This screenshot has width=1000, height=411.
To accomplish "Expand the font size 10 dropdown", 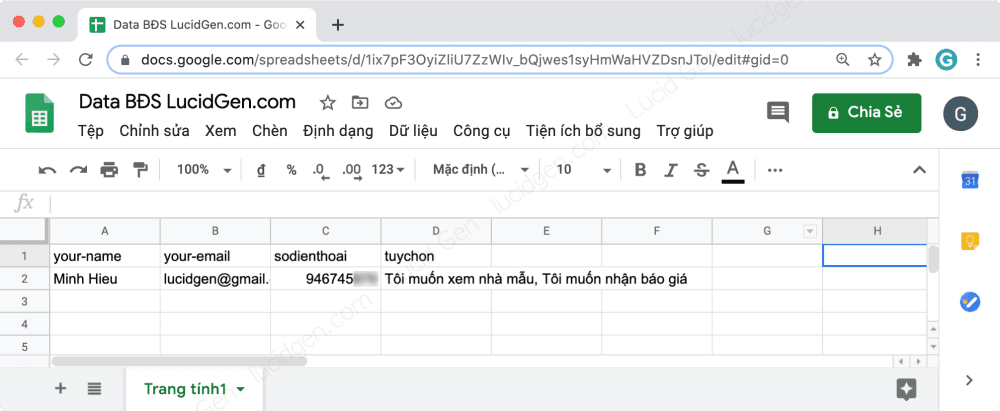I will 584,170.
